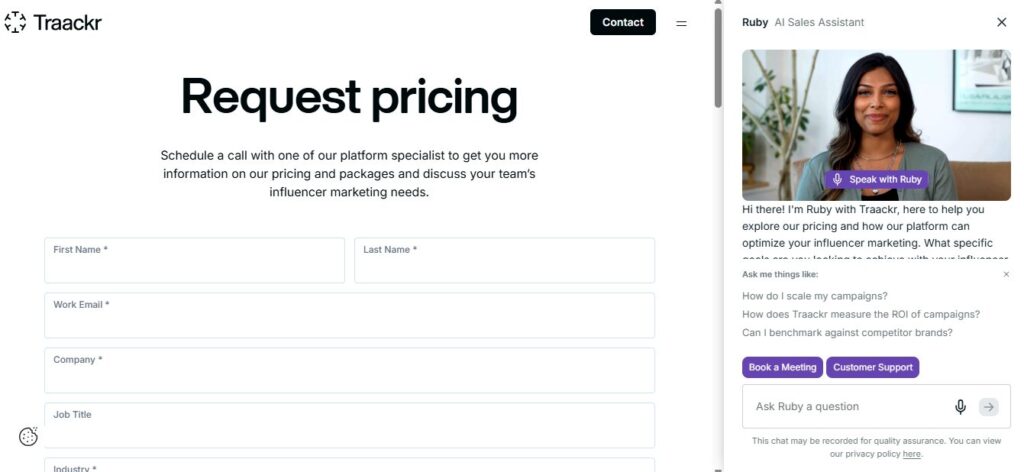Open the hamburger navigation menu
The width and height of the screenshot is (1024, 472).
tap(681, 23)
